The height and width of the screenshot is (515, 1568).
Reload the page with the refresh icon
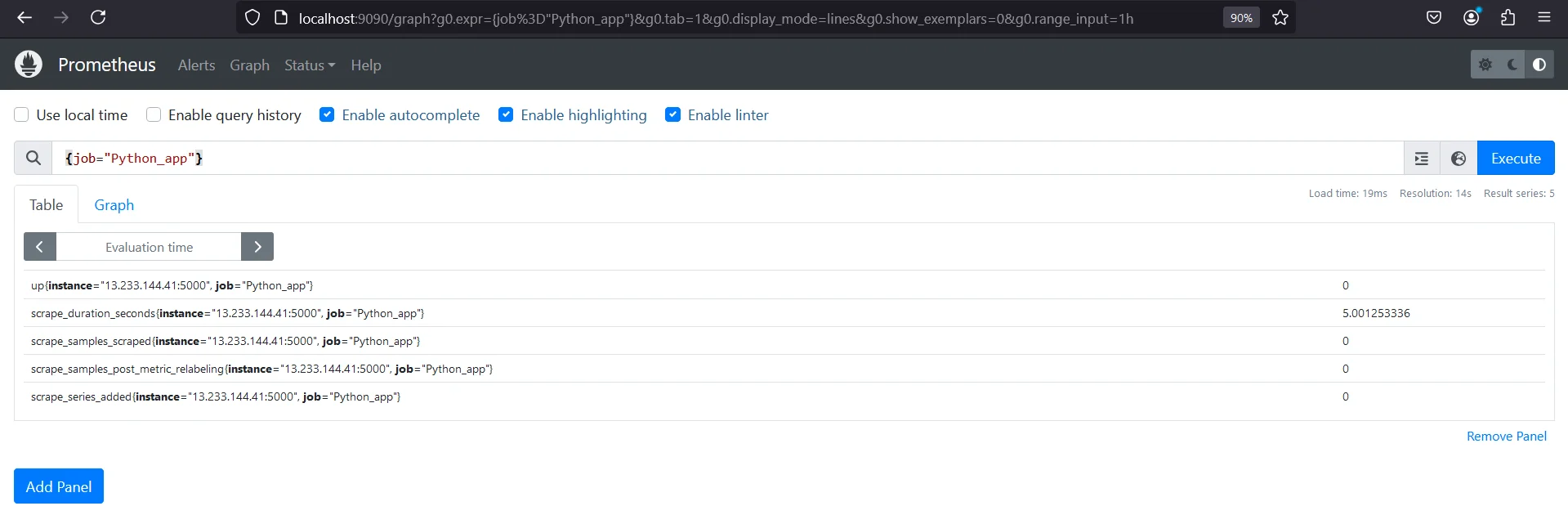[x=98, y=17]
